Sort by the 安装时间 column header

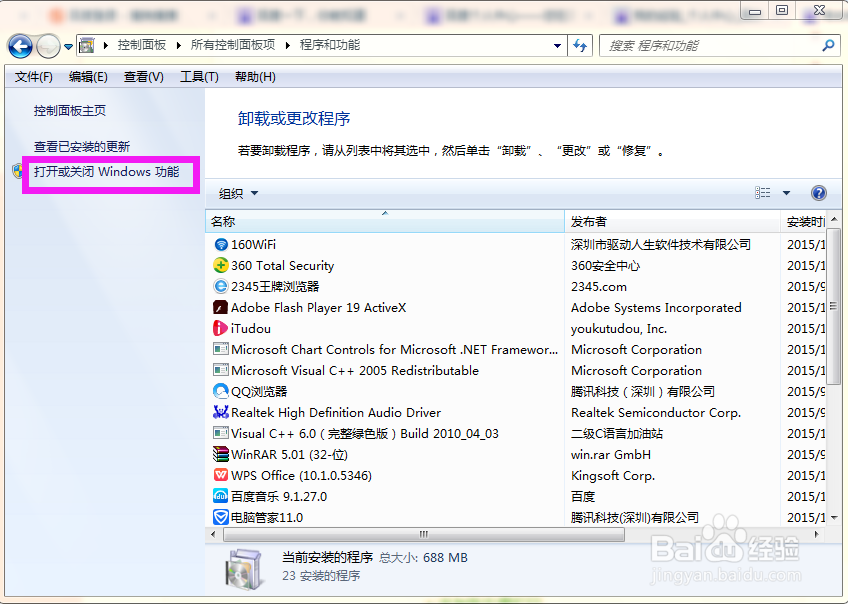point(804,222)
